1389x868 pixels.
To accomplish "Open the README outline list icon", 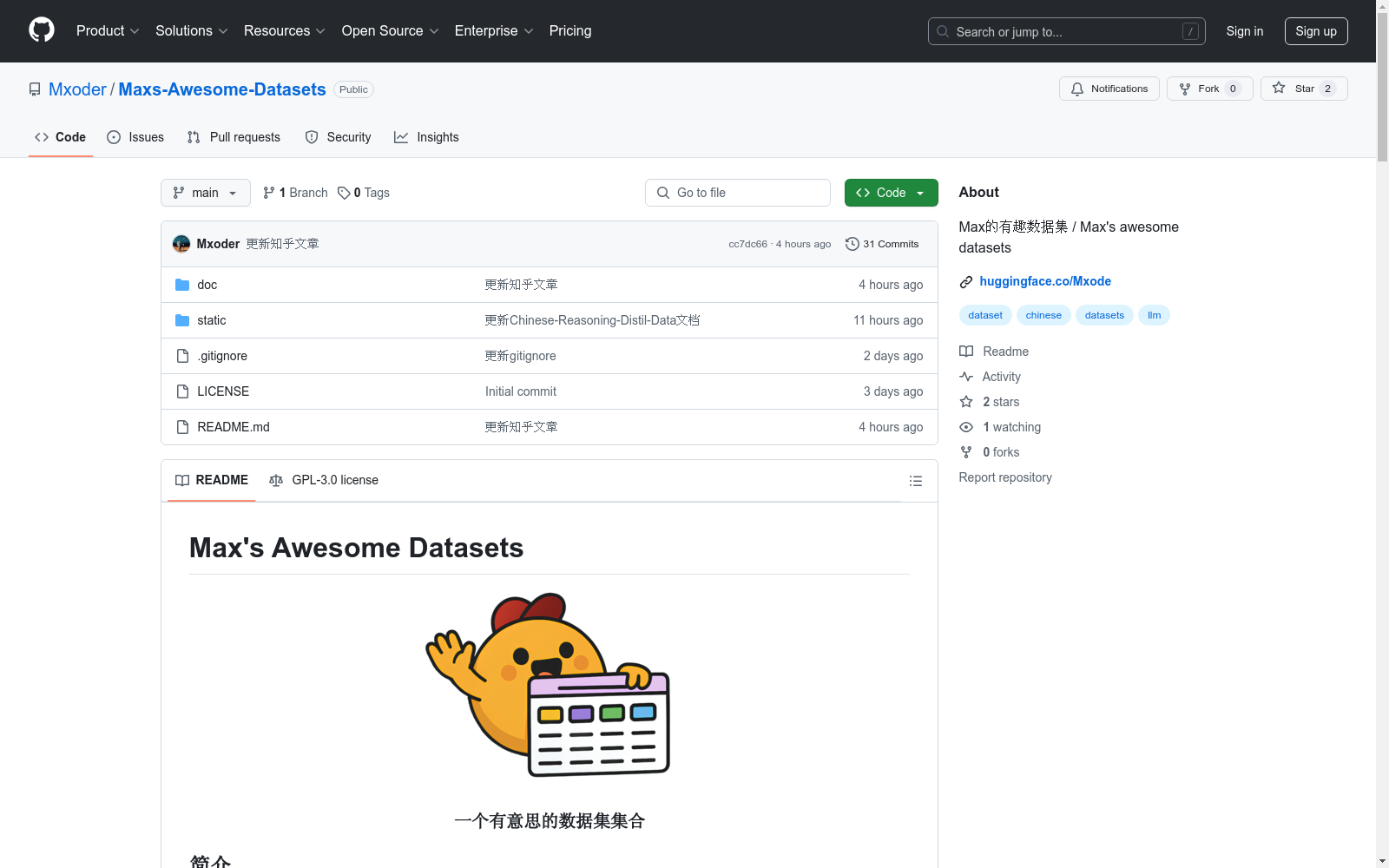I will click(x=915, y=481).
